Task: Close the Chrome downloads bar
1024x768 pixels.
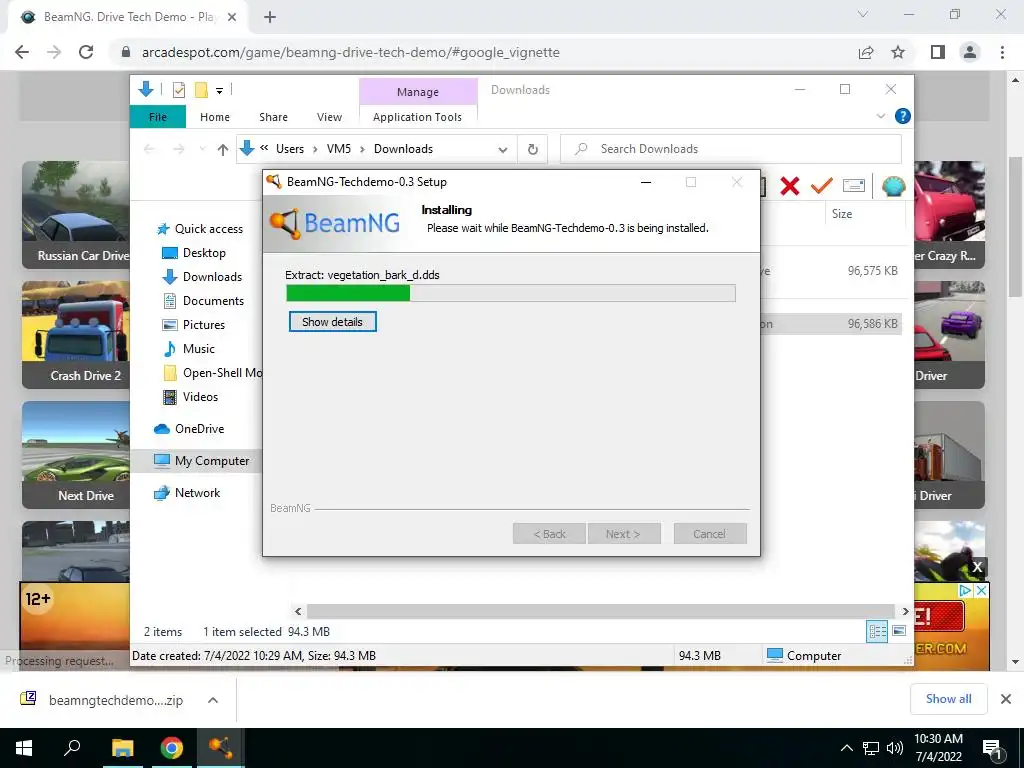Action: coord(1006,699)
